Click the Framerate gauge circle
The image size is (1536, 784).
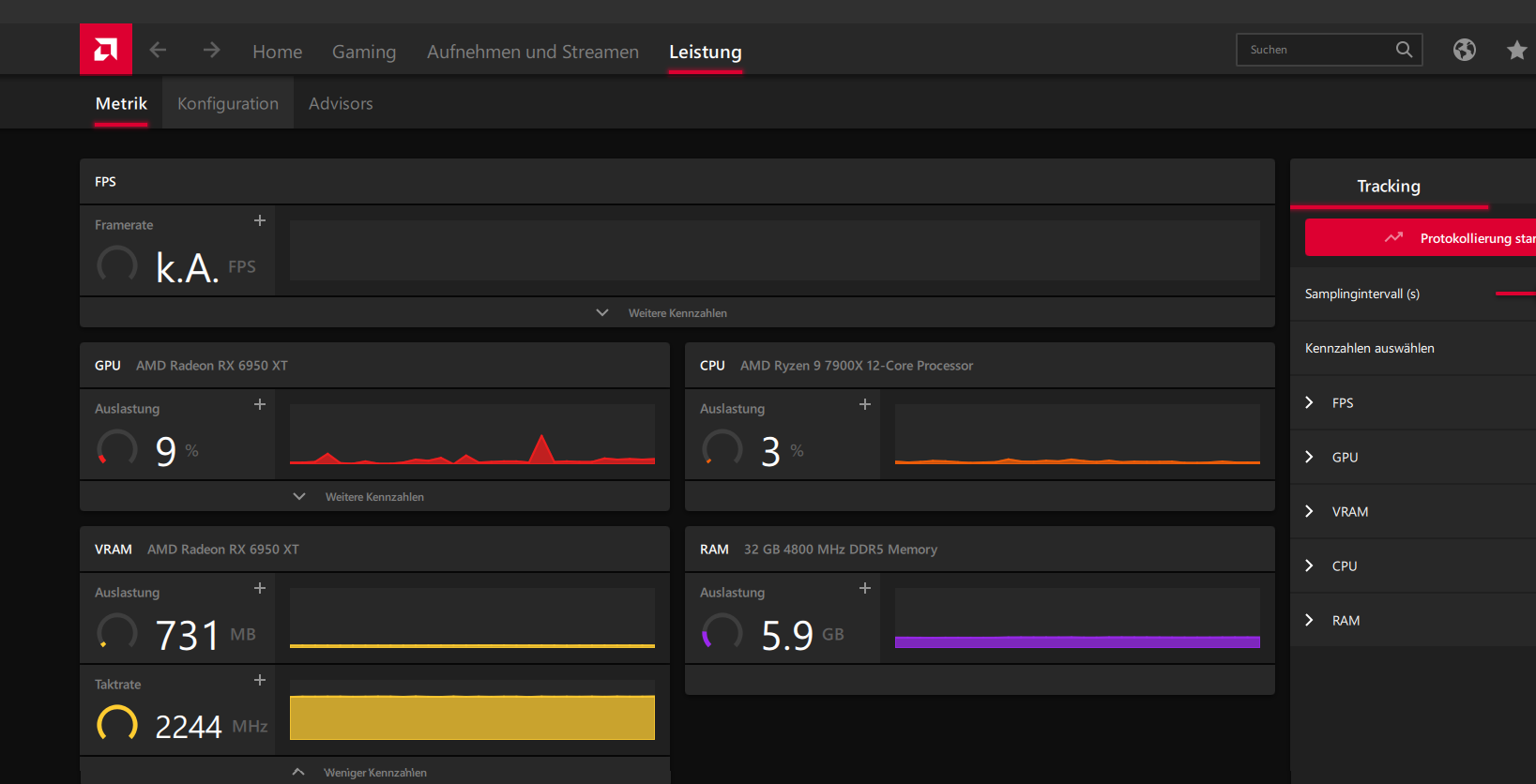coord(117,265)
